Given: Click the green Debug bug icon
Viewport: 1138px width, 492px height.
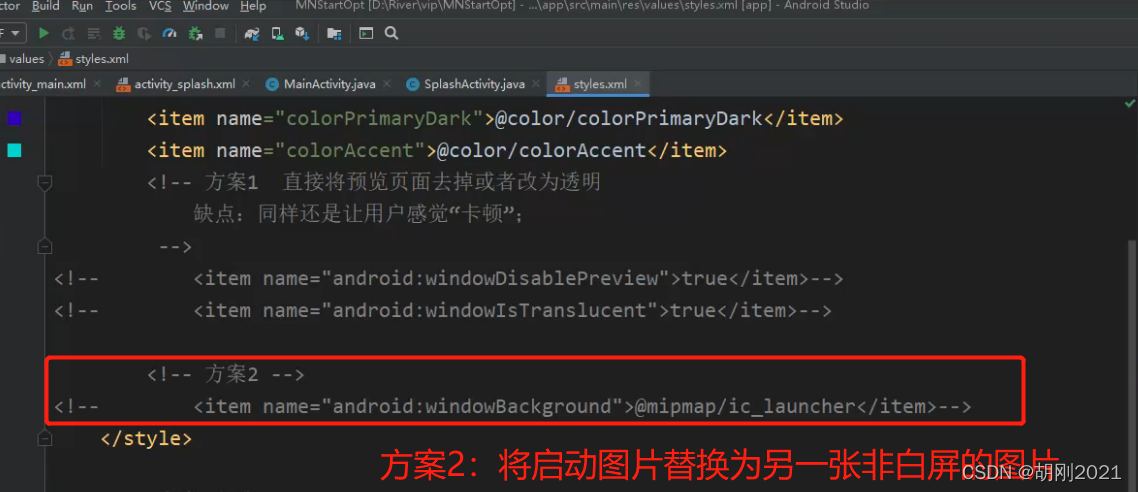Looking at the screenshot, I should 118,33.
